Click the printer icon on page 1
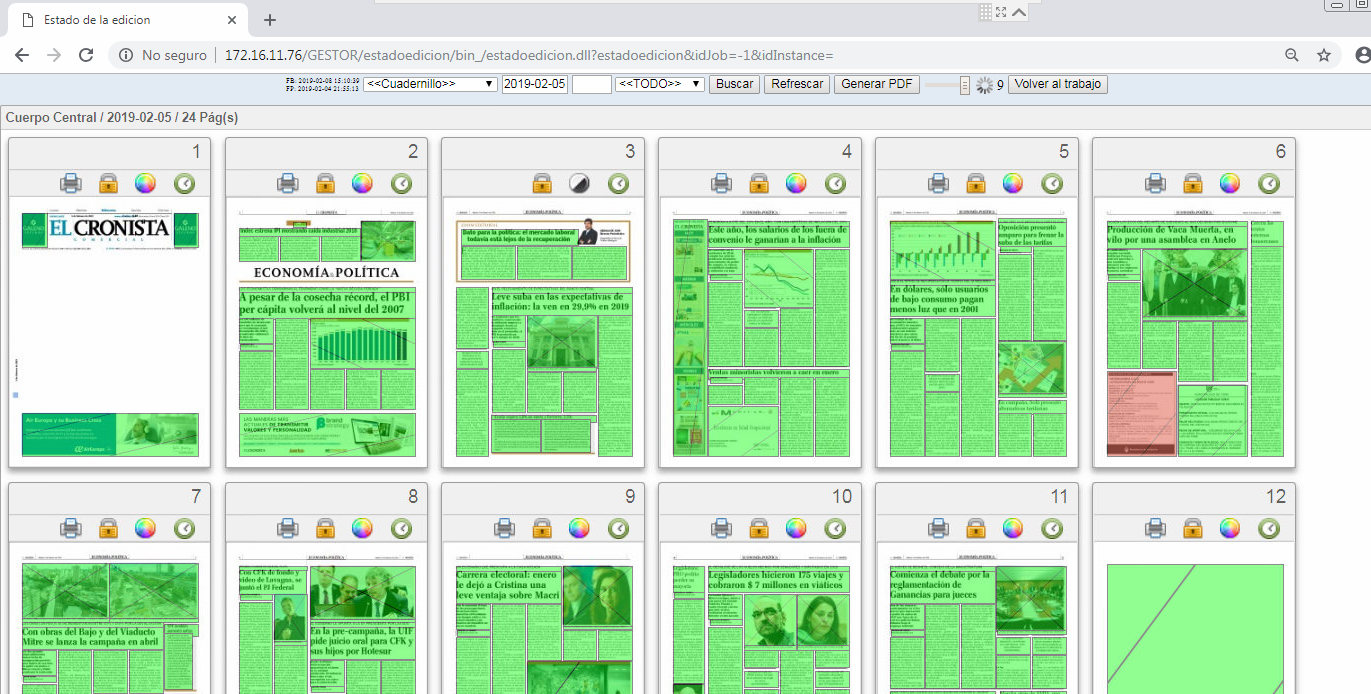 point(70,183)
